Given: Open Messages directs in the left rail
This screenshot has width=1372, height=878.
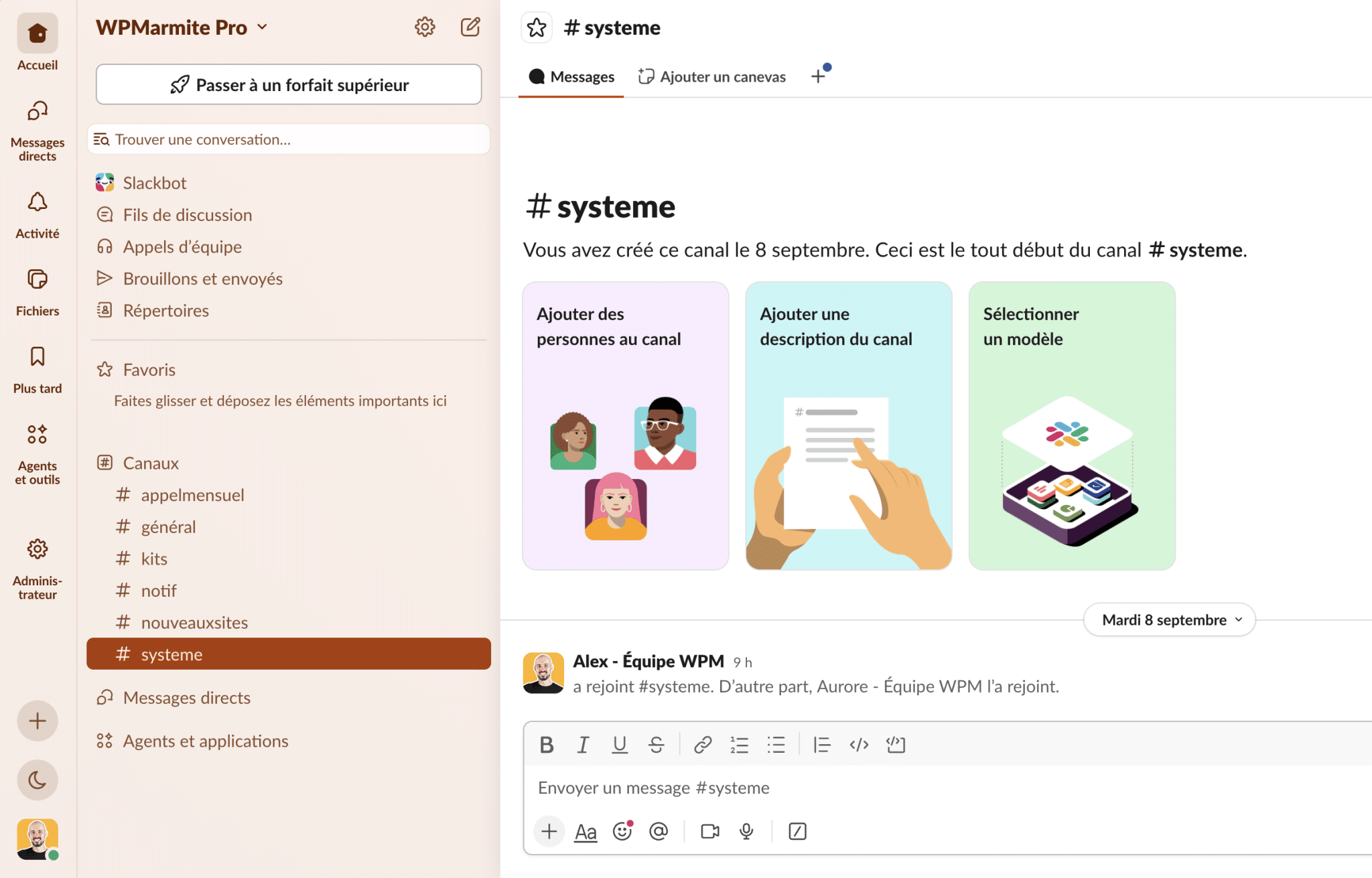Looking at the screenshot, I should click(x=38, y=131).
